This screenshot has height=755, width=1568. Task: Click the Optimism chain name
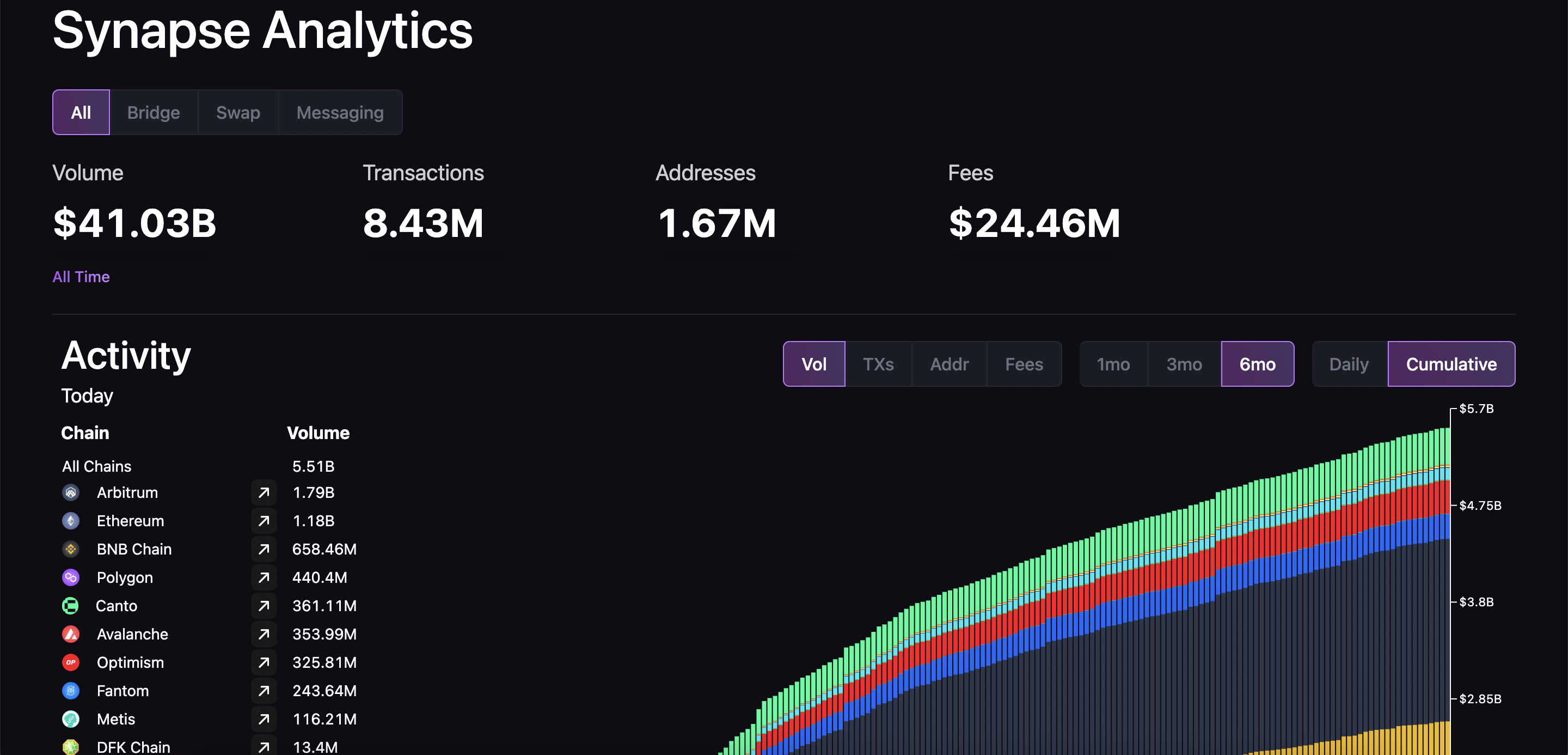click(x=130, y=662)
